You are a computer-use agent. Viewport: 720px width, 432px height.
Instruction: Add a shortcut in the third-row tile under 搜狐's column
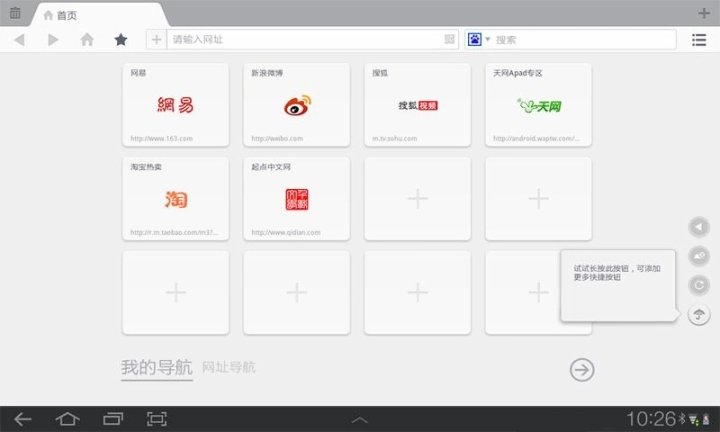[x=417, y=292]
